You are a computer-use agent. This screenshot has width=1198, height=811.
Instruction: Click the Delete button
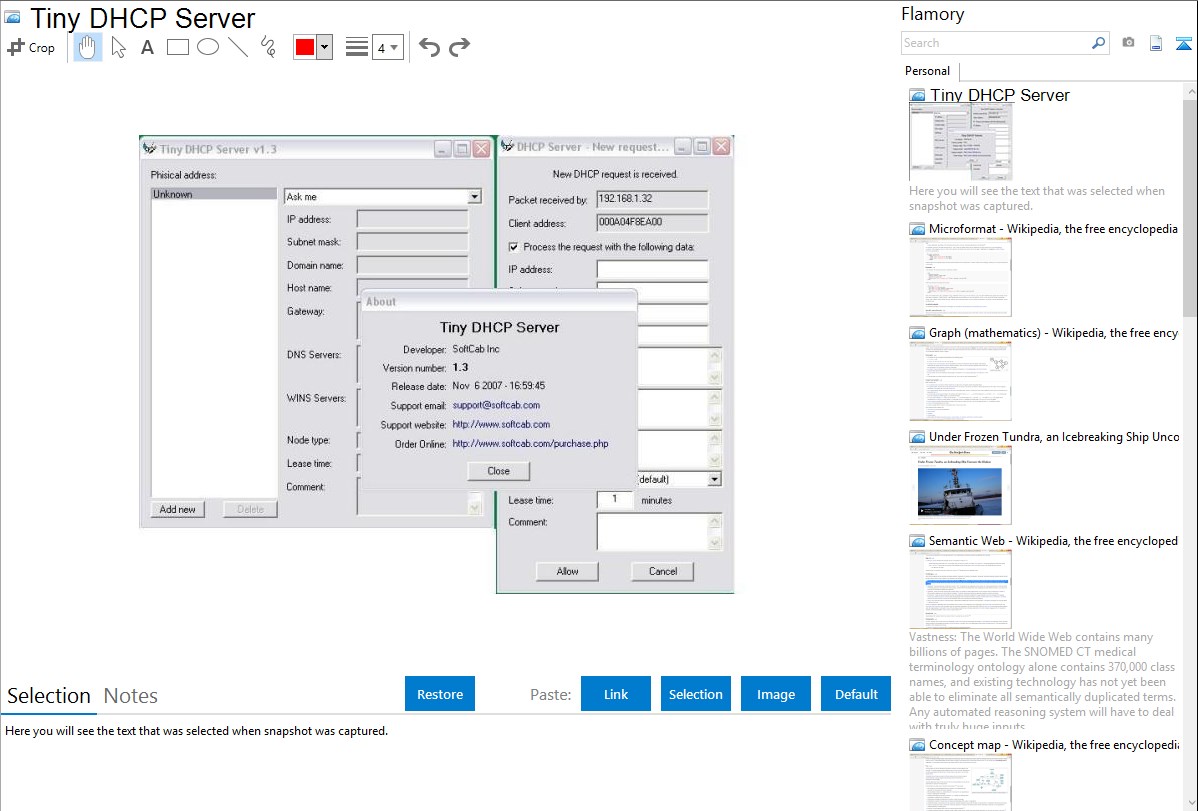(x=250, y=509)
